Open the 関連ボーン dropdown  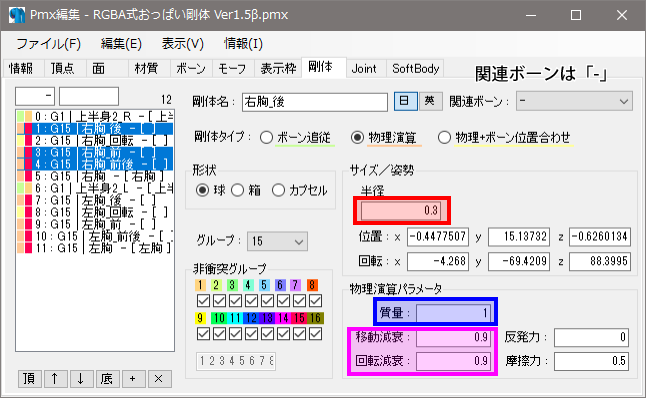(x=574, y=101)
